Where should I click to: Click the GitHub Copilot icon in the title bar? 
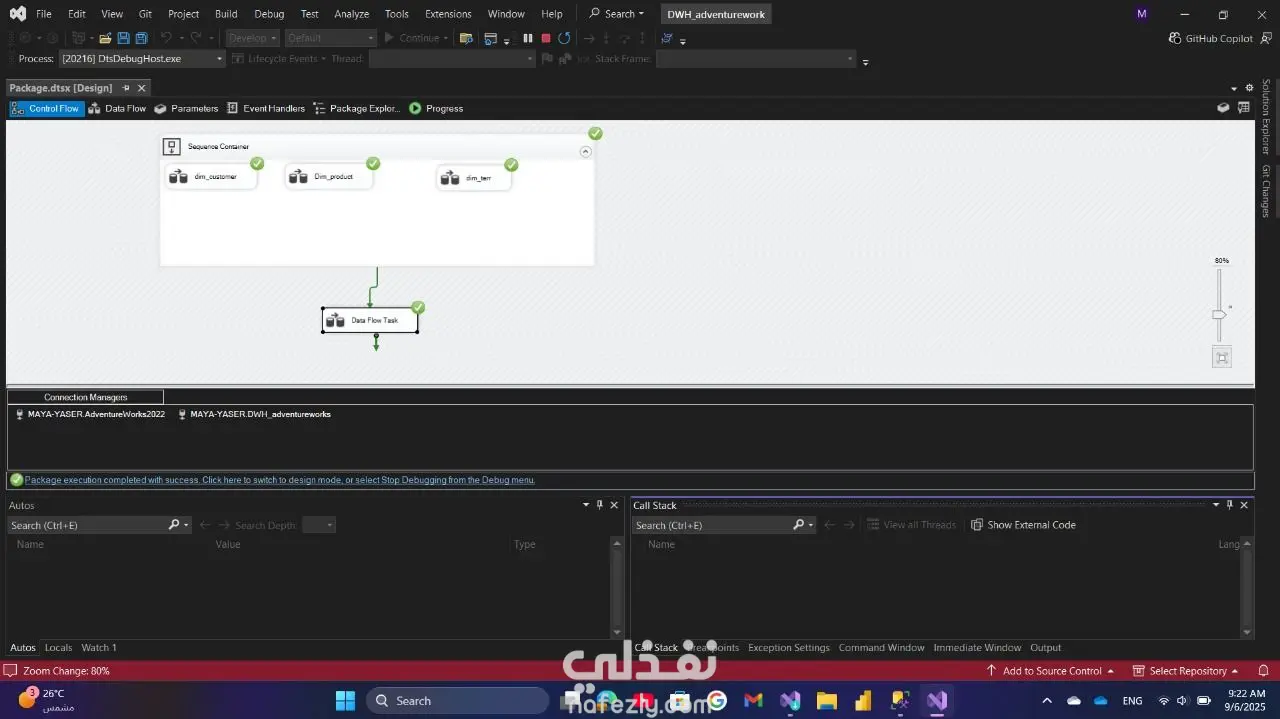coord(1174,38)
